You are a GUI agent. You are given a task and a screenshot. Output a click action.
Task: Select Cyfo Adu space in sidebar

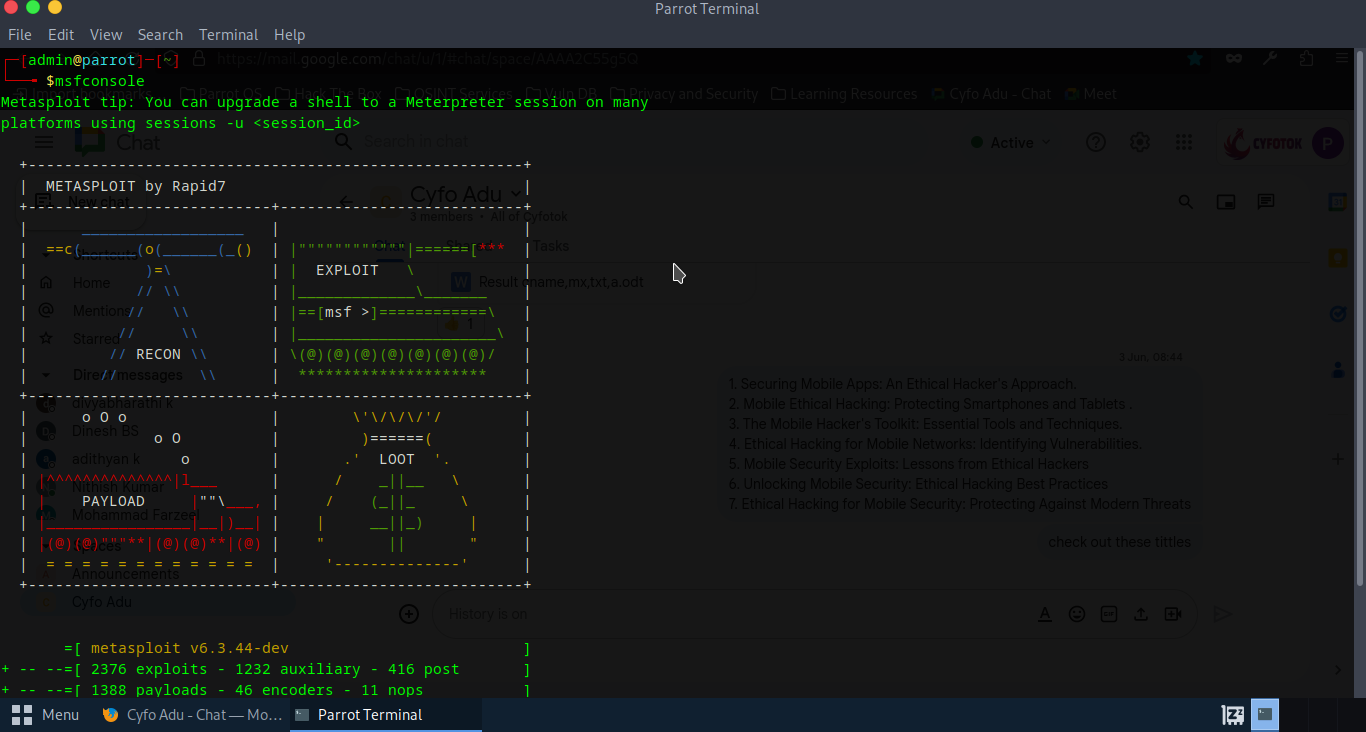click(x=101, y=602)
